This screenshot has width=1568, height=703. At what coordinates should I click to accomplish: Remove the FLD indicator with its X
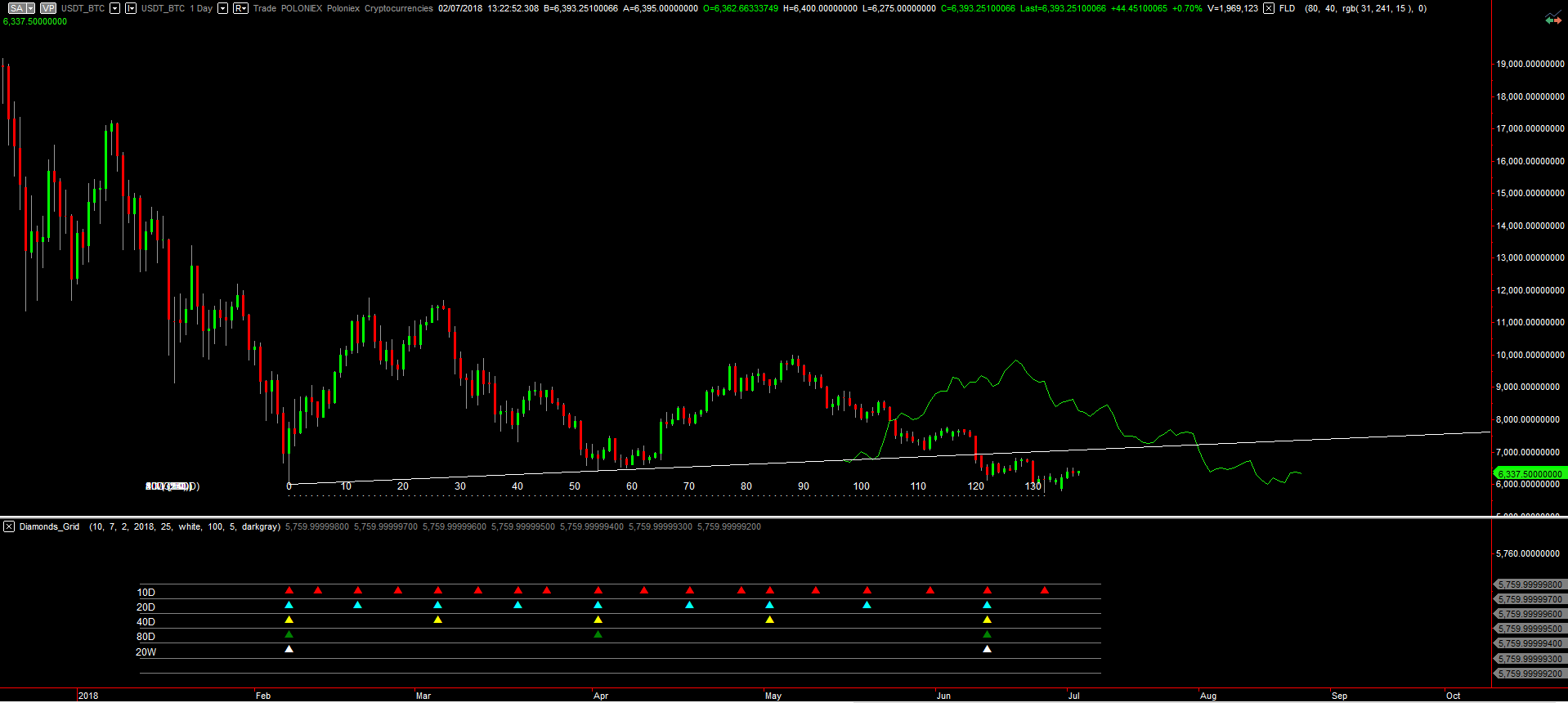1268,8
